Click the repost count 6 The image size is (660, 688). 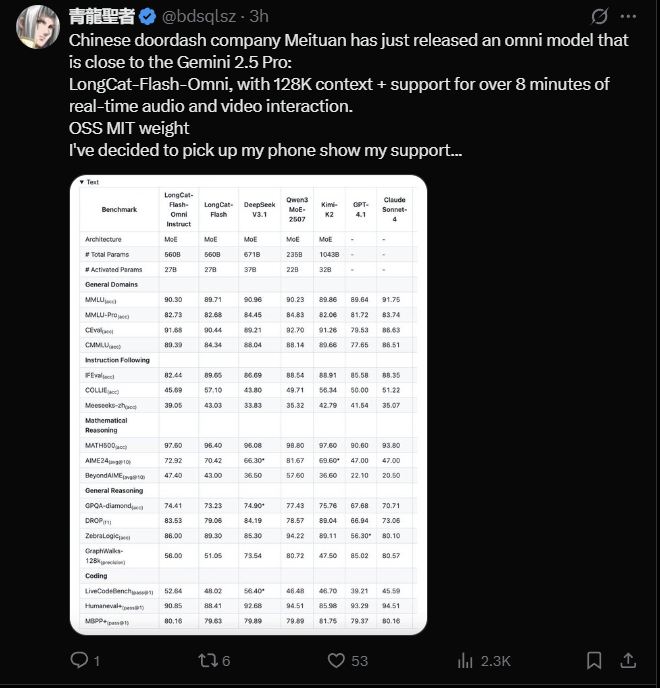pos(227,660)
